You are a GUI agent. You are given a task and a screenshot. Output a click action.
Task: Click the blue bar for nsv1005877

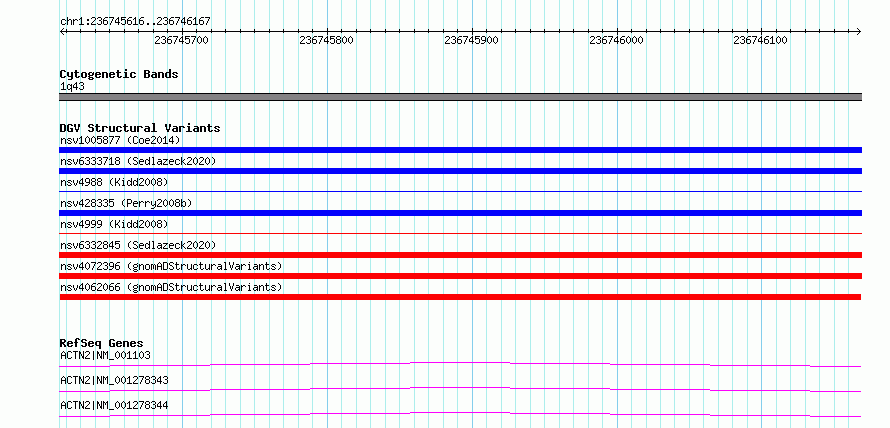point(460,150)
